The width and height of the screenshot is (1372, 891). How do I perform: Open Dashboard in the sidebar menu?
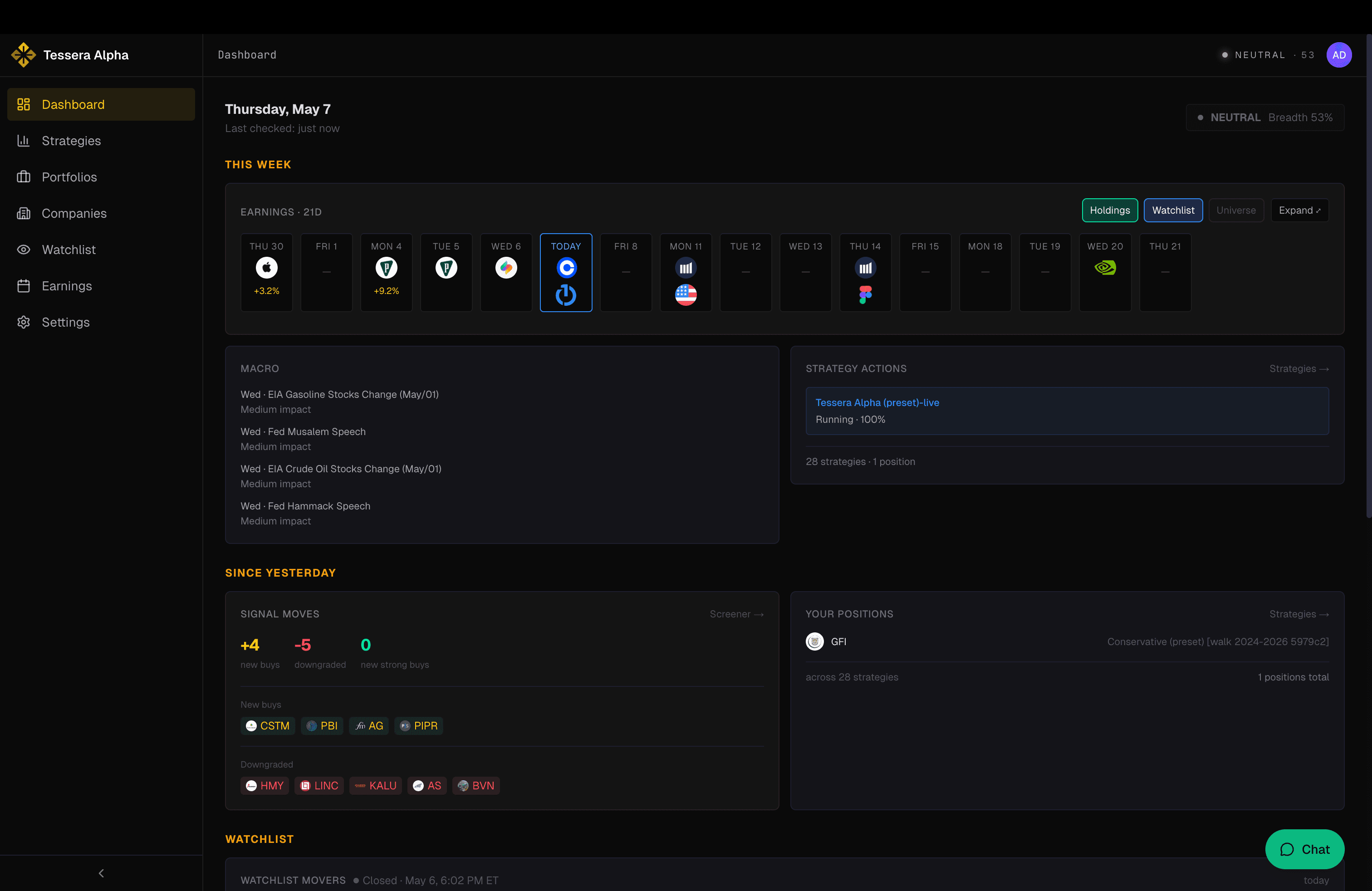coord(101,104)
